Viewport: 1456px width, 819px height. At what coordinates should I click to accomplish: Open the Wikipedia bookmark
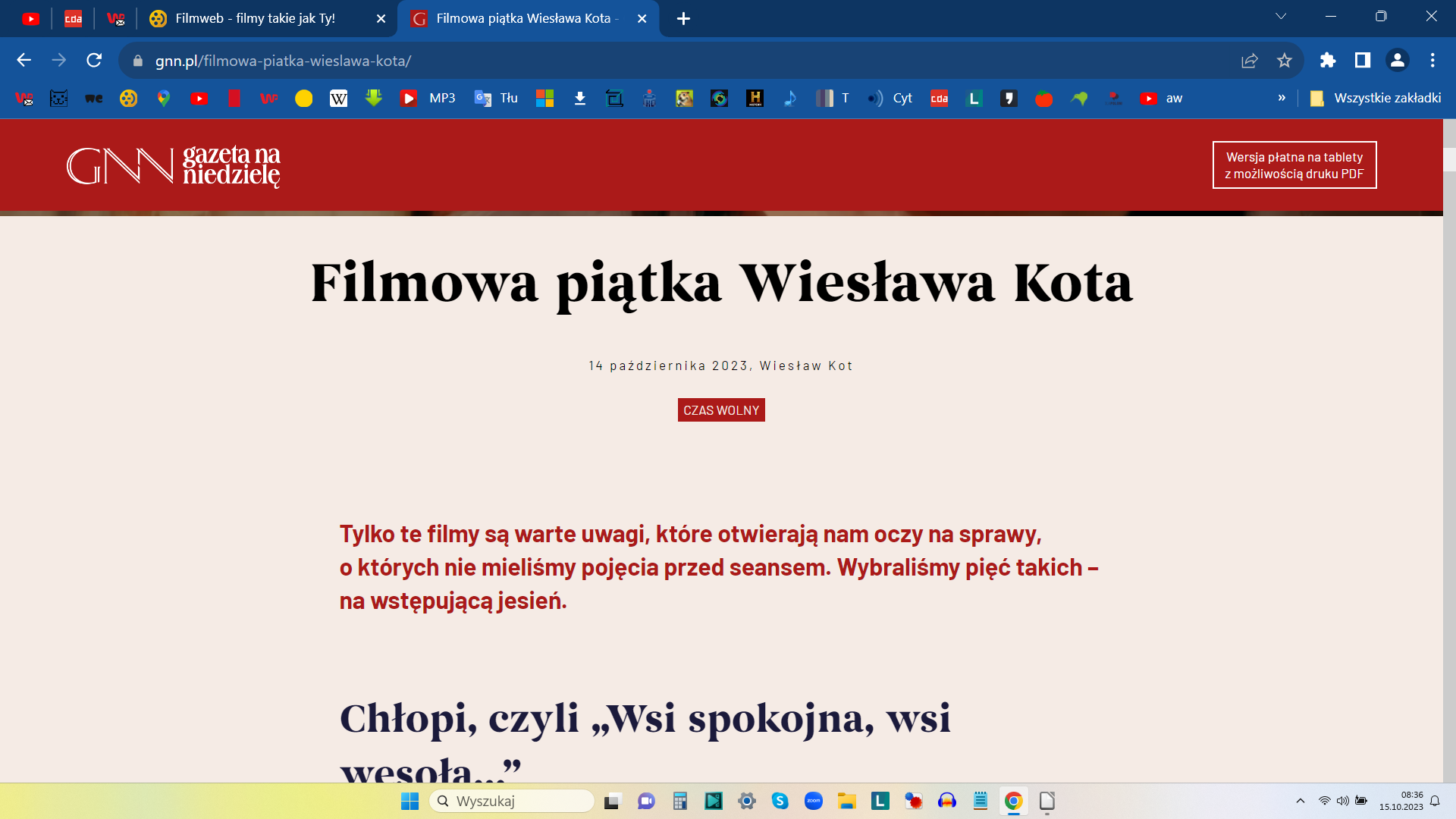[338, 99]
